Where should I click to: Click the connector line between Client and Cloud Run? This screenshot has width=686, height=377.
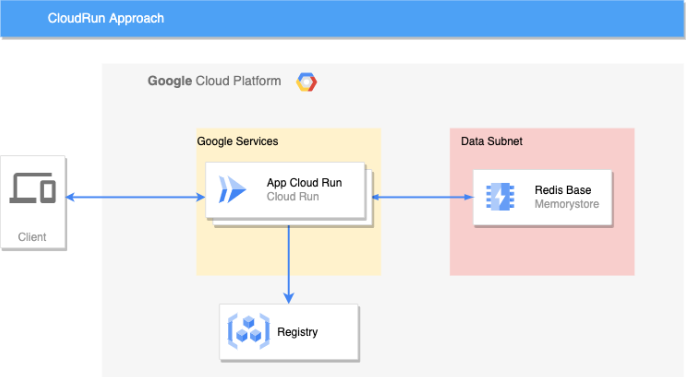pos(136,197)
